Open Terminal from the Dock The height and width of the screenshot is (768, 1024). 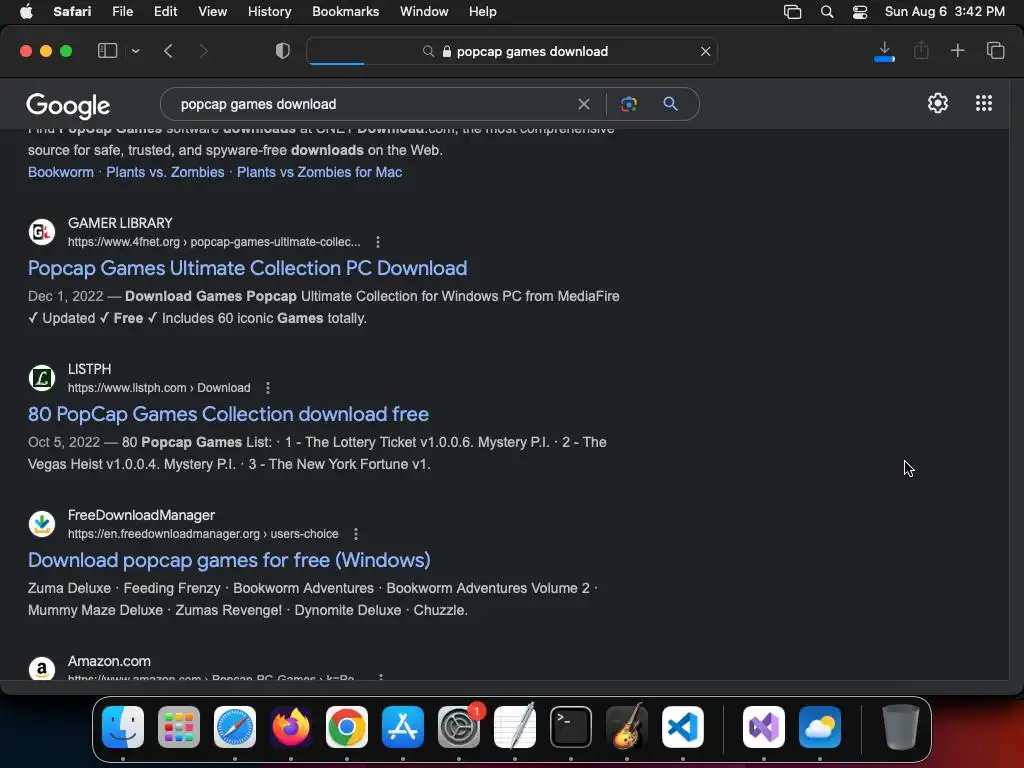coord(571,727)
